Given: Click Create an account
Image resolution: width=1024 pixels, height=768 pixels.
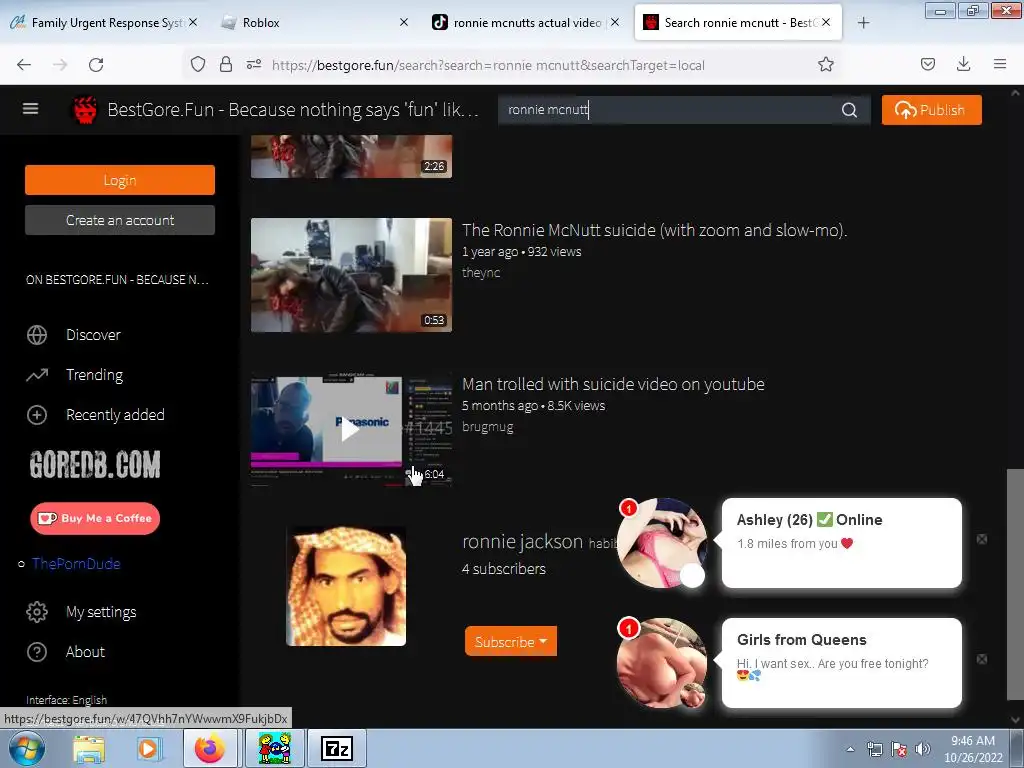Looking at the screenshot, I should coord(120,220).
